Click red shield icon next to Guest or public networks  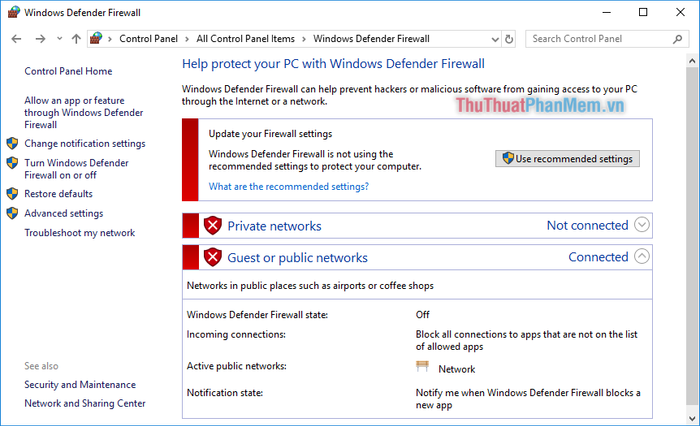tap(212, 257)
